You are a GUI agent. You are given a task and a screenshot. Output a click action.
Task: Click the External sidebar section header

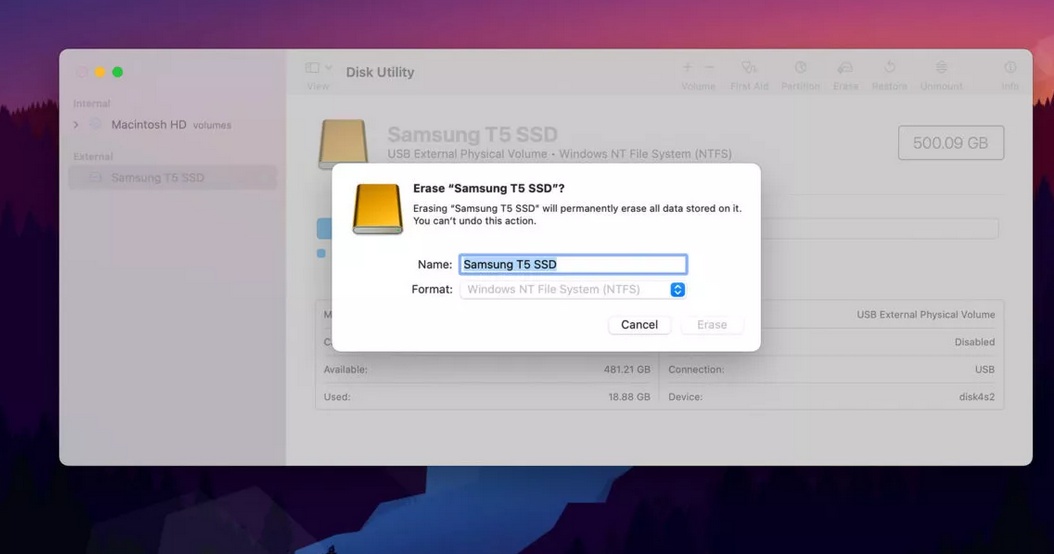93,157
